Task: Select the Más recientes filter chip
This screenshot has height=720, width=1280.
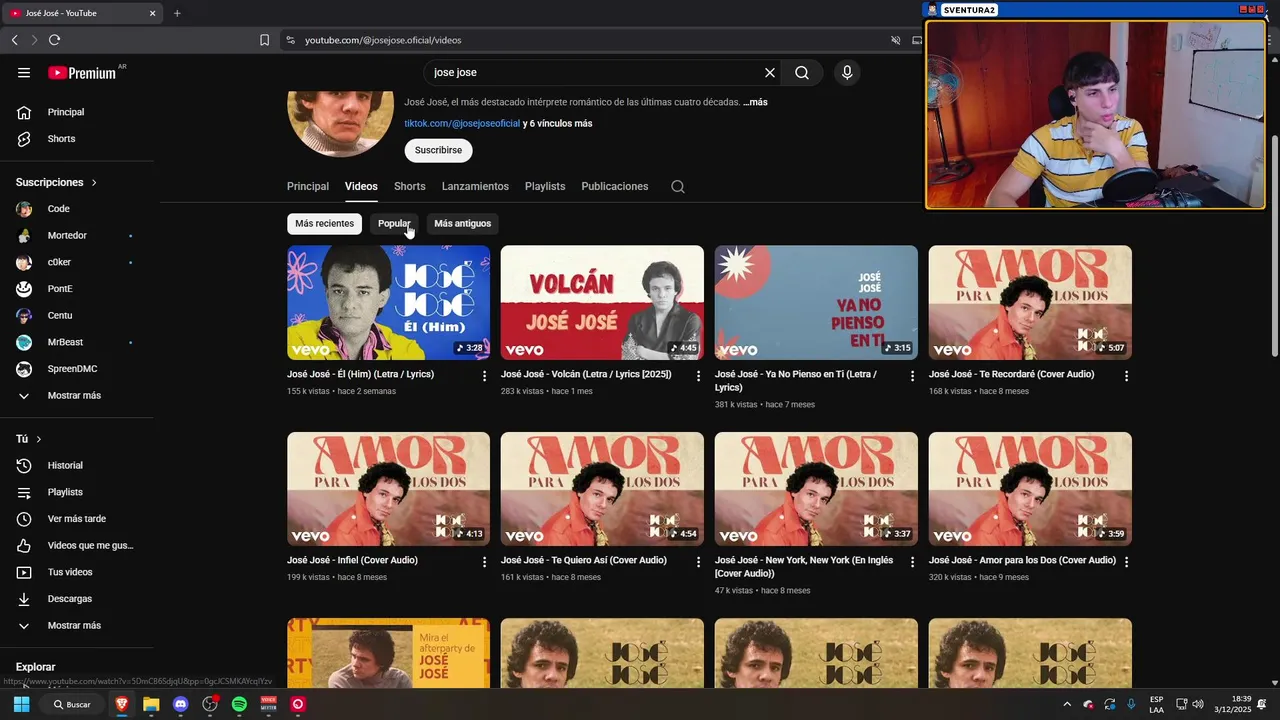Action: 324,223
